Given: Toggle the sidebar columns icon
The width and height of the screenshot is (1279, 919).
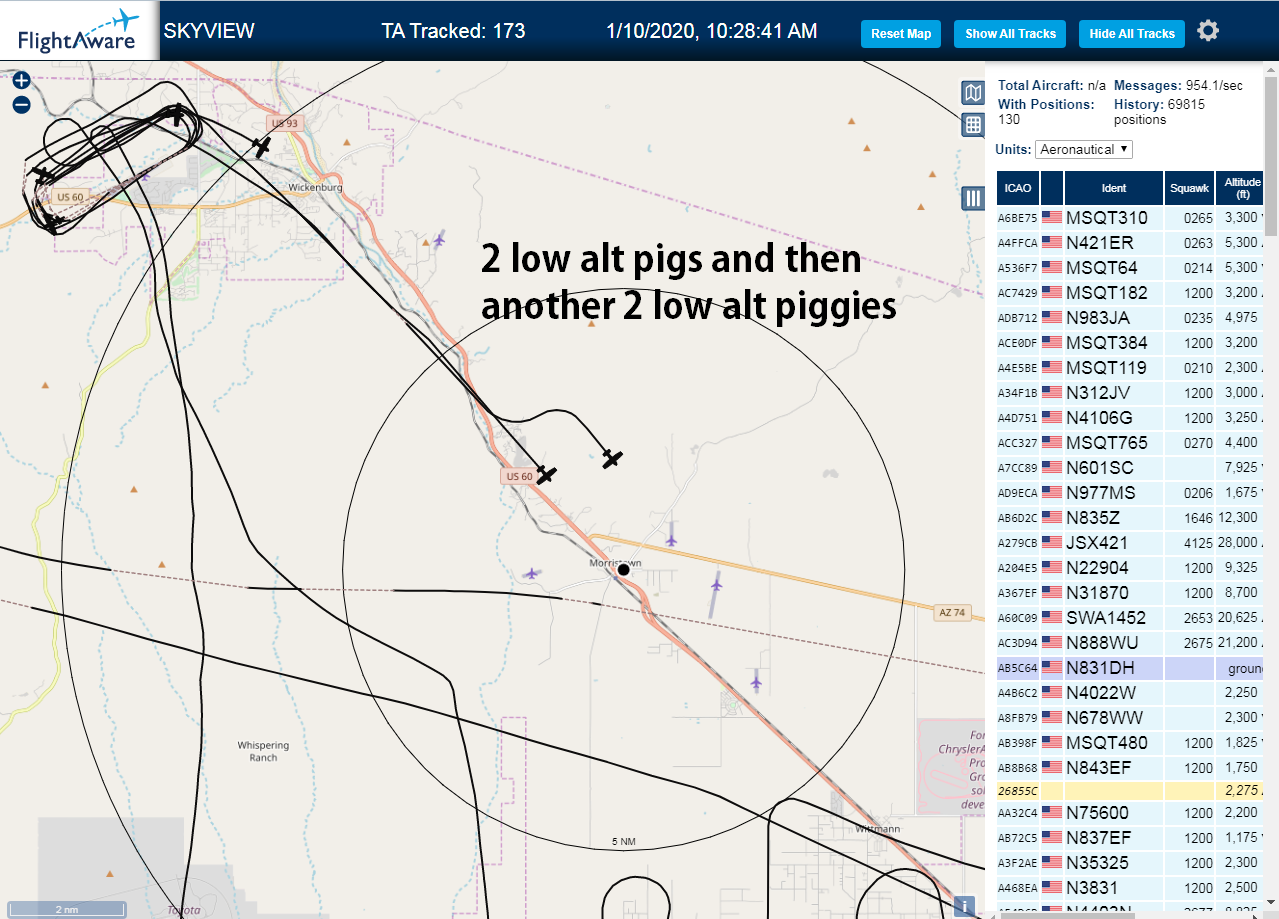Looking at the screenshot, I should [x=973, y=198].
